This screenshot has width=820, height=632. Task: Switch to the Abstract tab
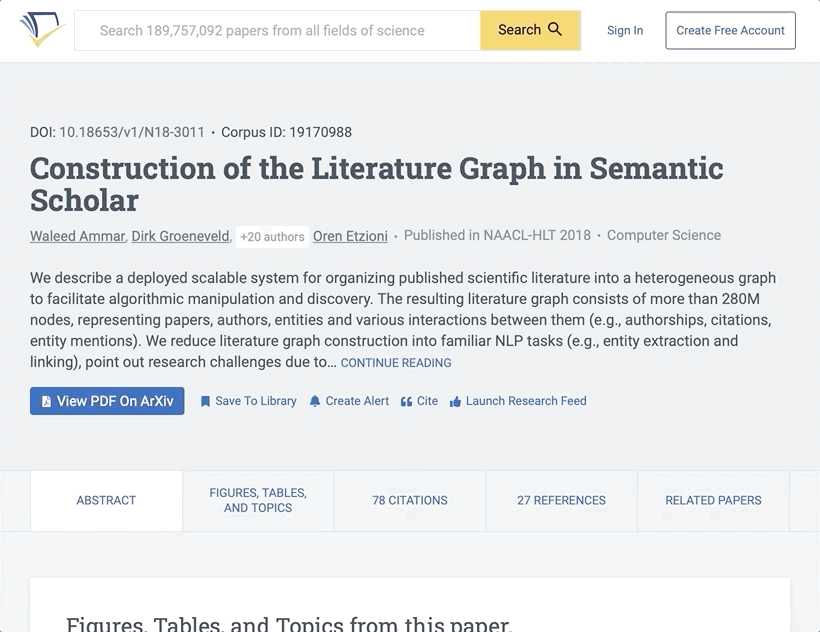(106, 500)
